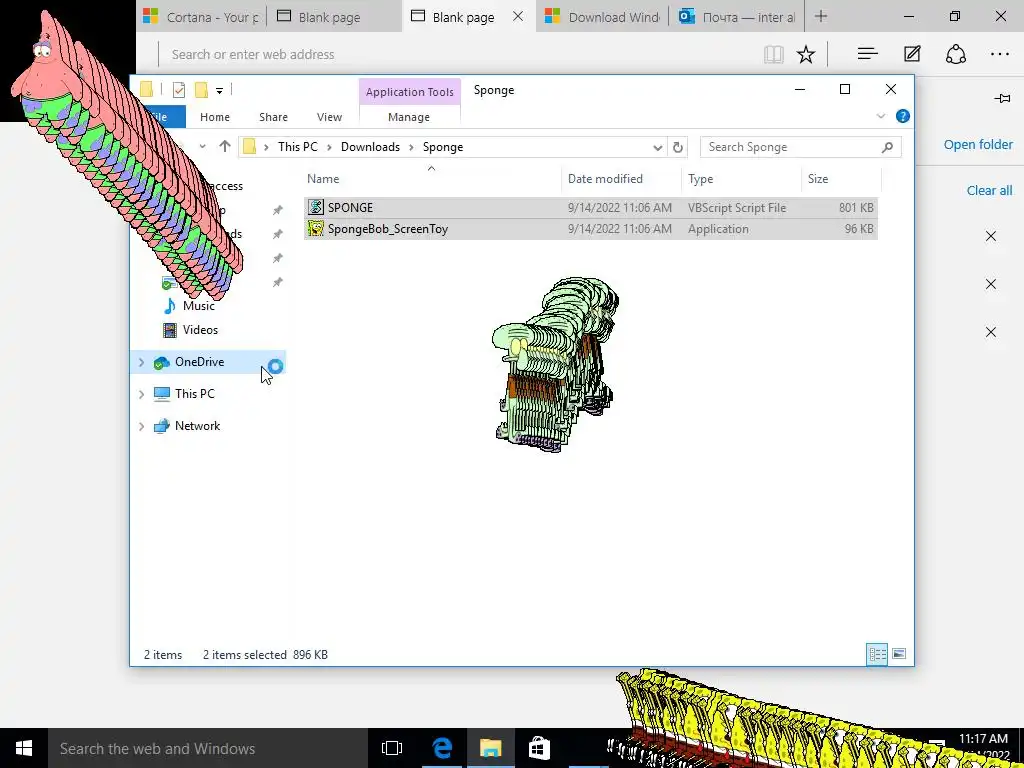Open a new Edge tab

pos(821,16)
